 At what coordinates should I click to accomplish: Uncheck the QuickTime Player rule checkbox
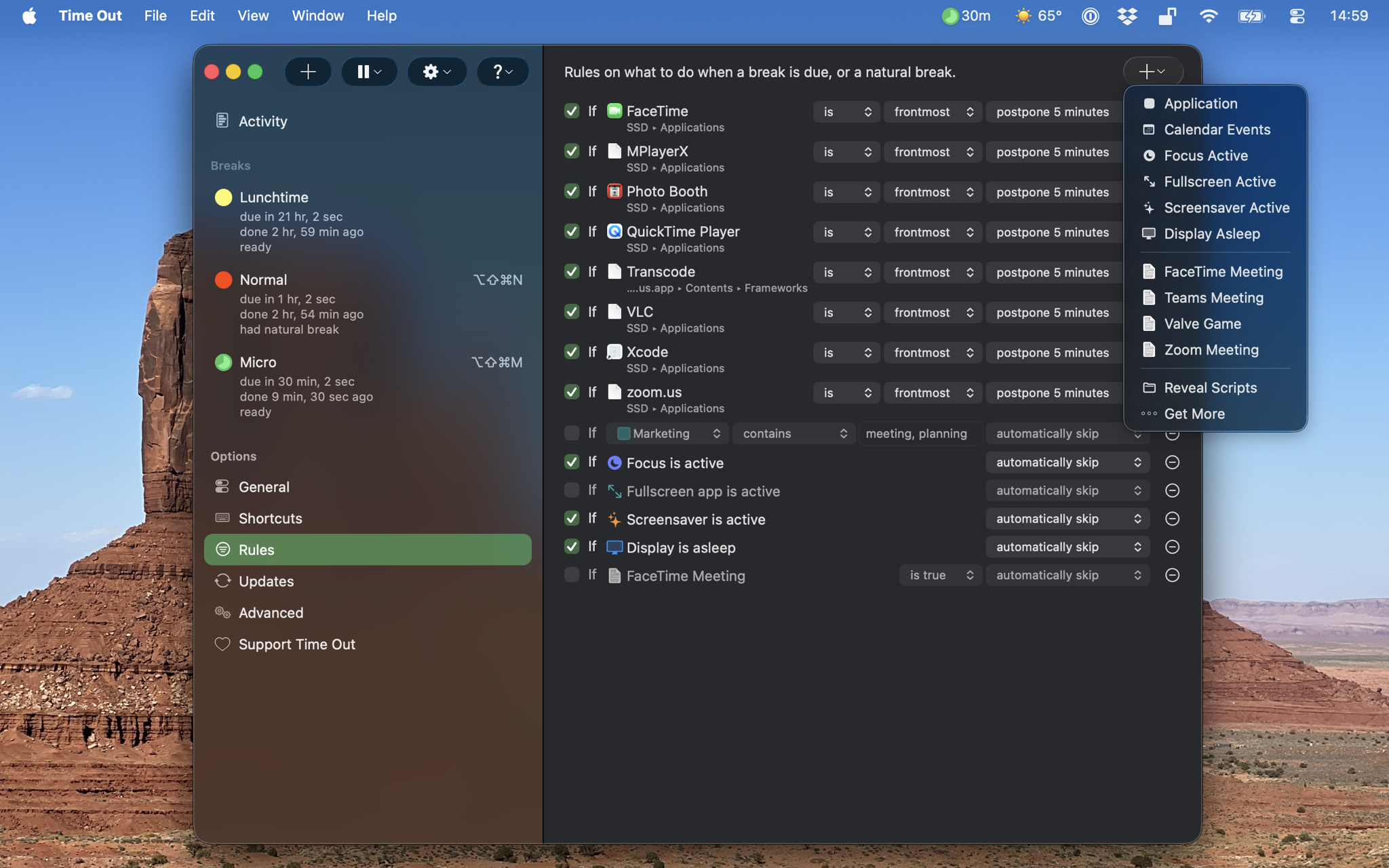click(x=572, y=231)
